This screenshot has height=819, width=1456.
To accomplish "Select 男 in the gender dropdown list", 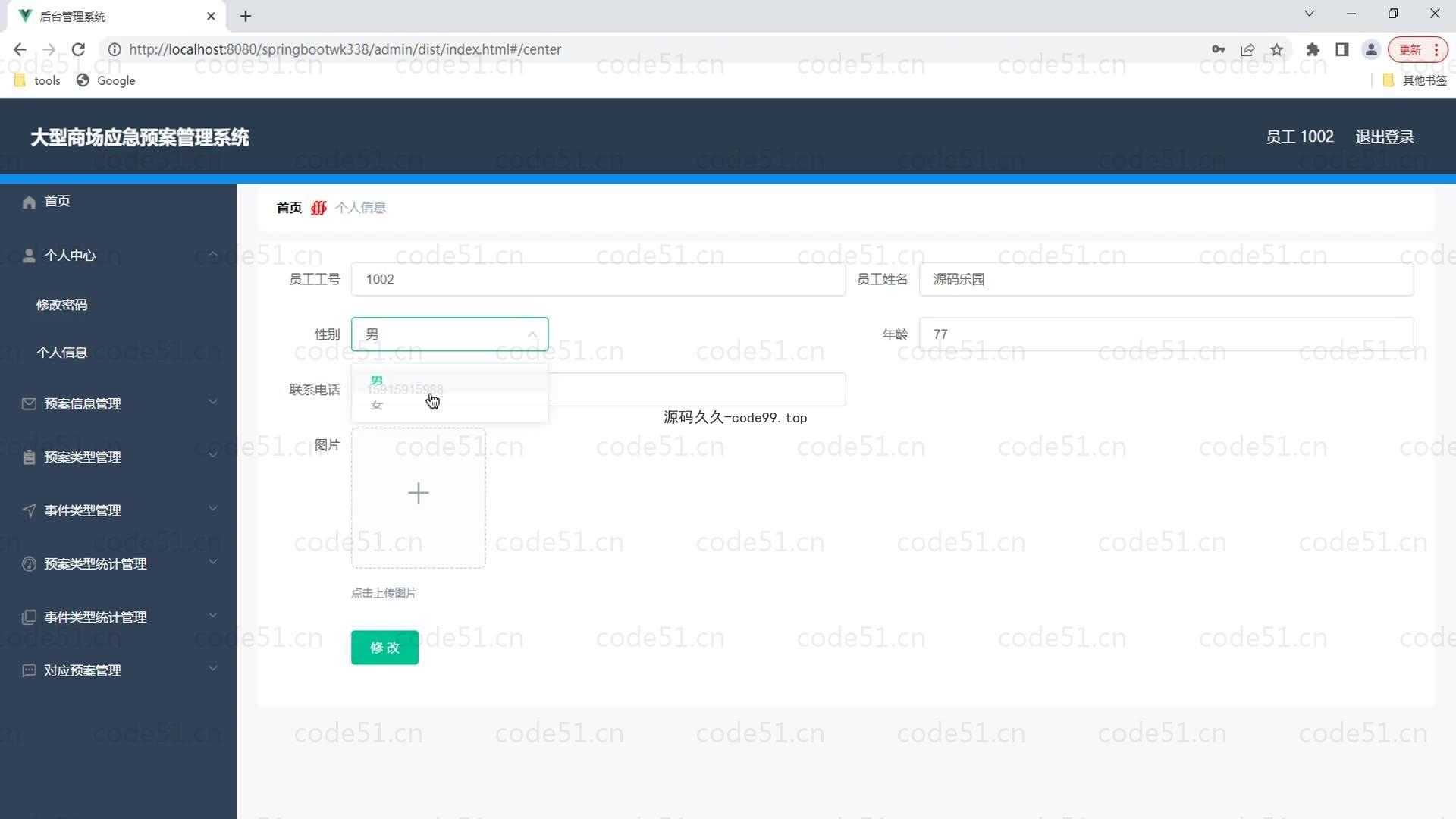I will tap(450, 381).
